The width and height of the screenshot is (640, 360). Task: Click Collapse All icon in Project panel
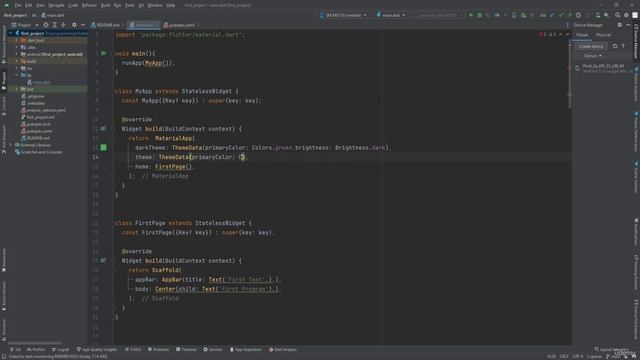tap(63, 25)
